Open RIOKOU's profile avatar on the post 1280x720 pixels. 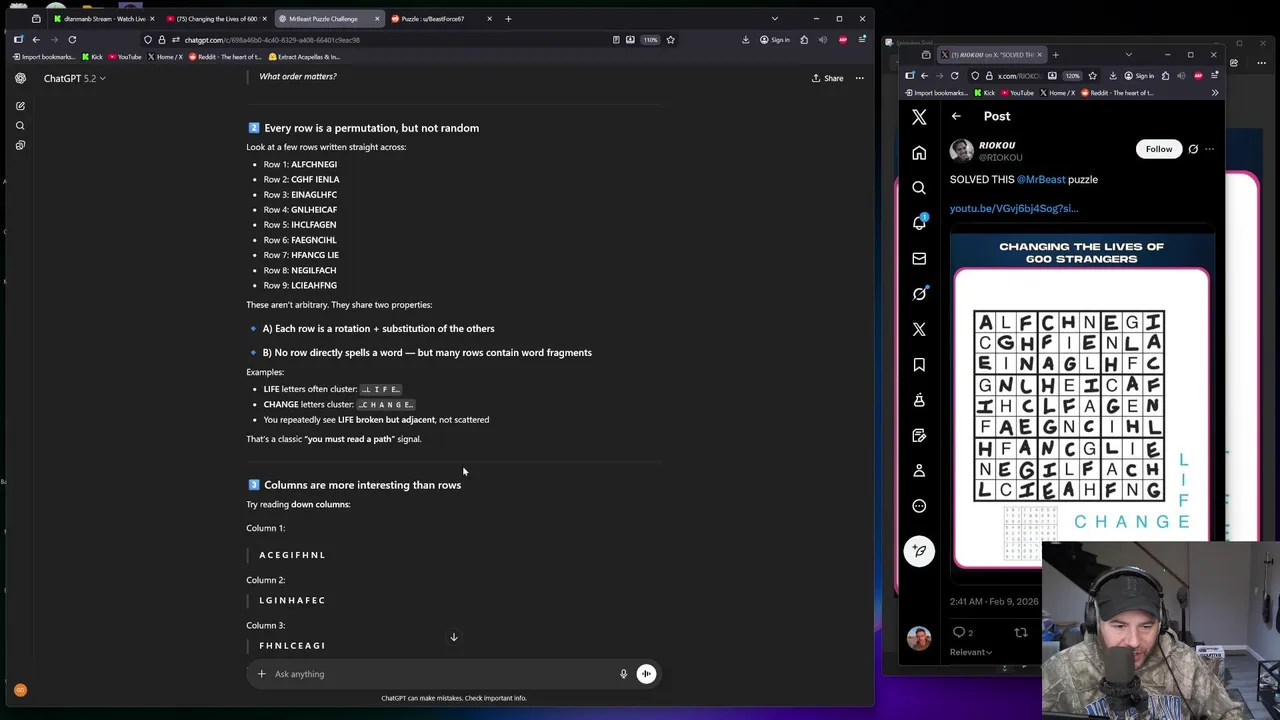[961, 150]
